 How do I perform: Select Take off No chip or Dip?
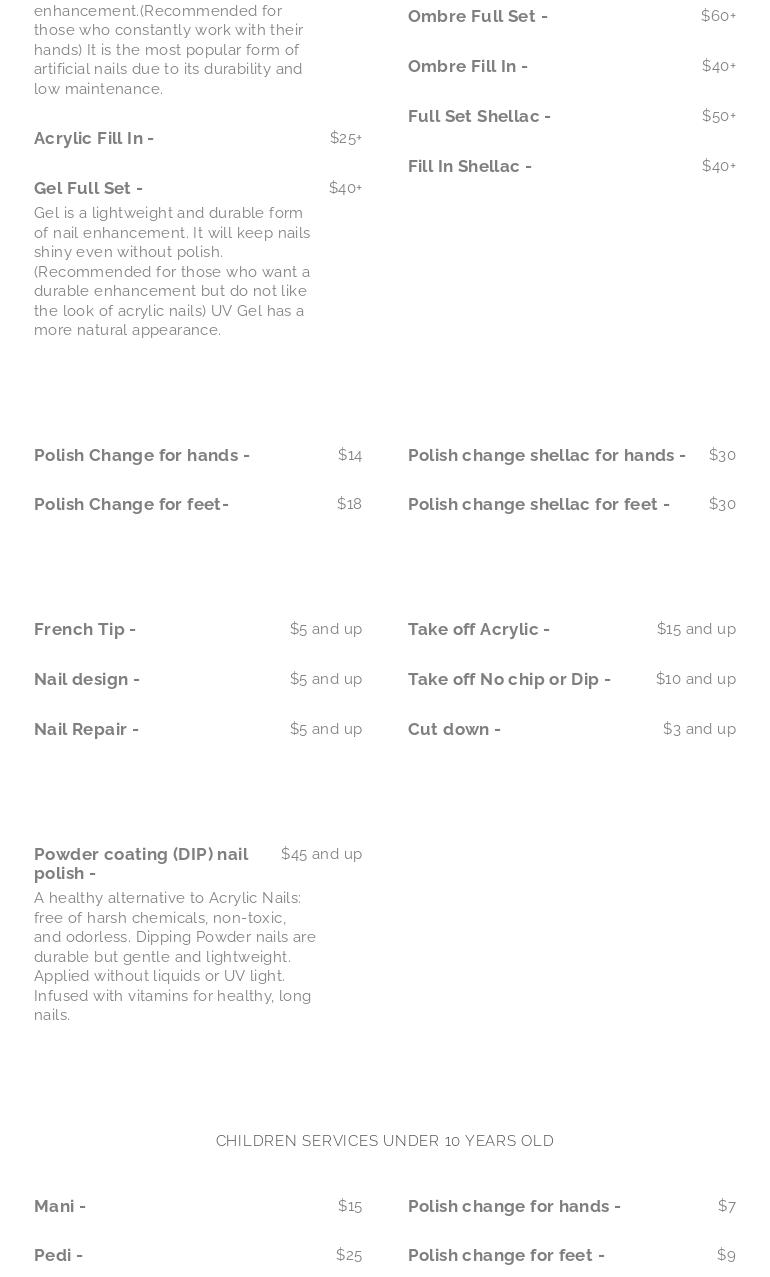click(x=509, y=679)
